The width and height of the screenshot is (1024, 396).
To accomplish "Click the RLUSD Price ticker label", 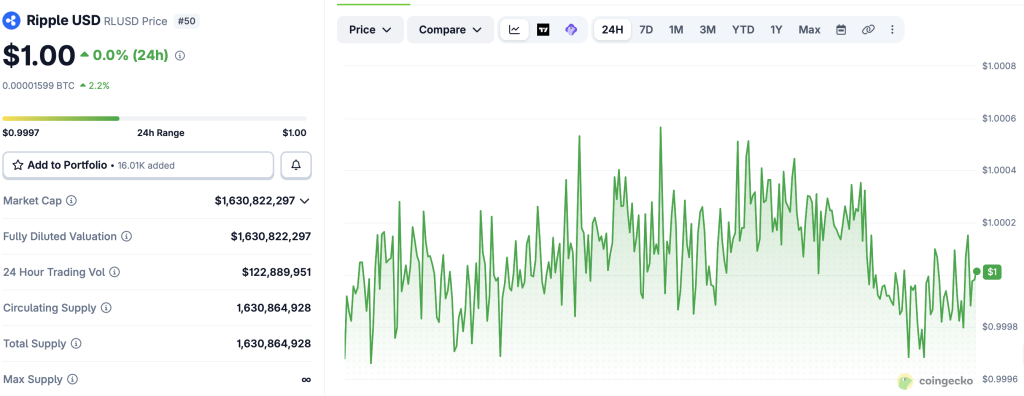I will [x=136, y=21].
